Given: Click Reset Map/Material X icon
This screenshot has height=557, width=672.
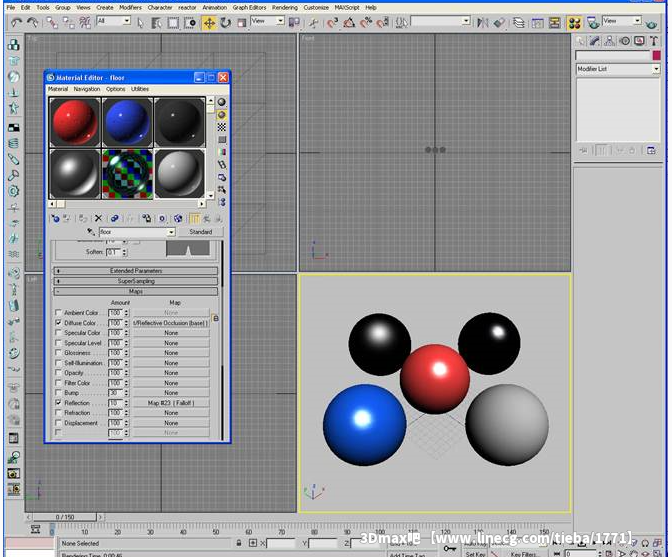Looking at the screenshot, I should (x=98, y=219).
